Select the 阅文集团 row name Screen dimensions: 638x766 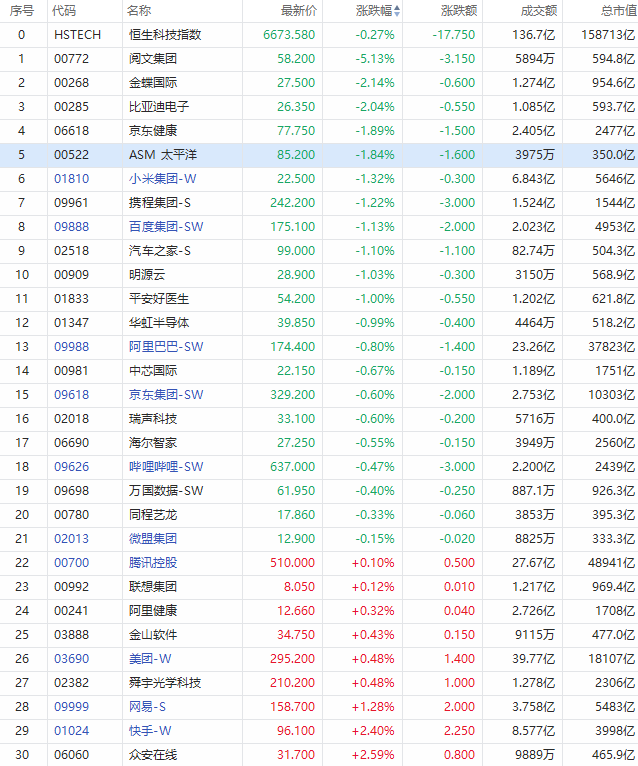153,59
